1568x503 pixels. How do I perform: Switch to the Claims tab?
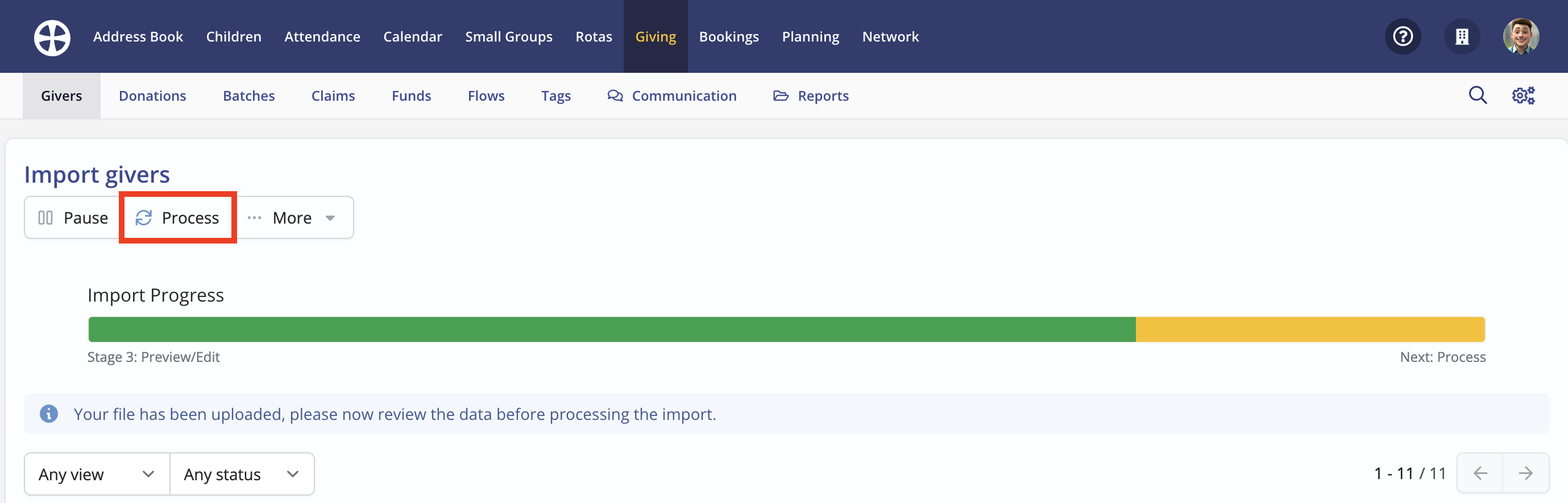[333, 96]
